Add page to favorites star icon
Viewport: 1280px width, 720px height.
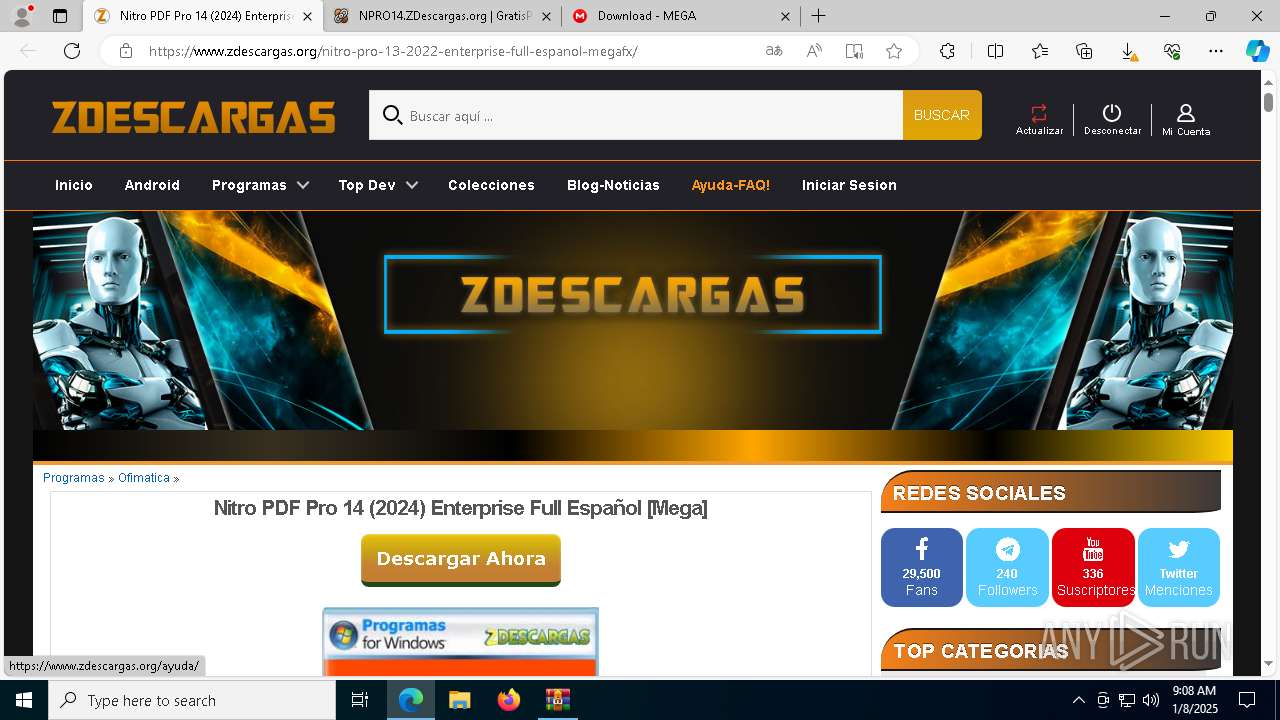894,51
